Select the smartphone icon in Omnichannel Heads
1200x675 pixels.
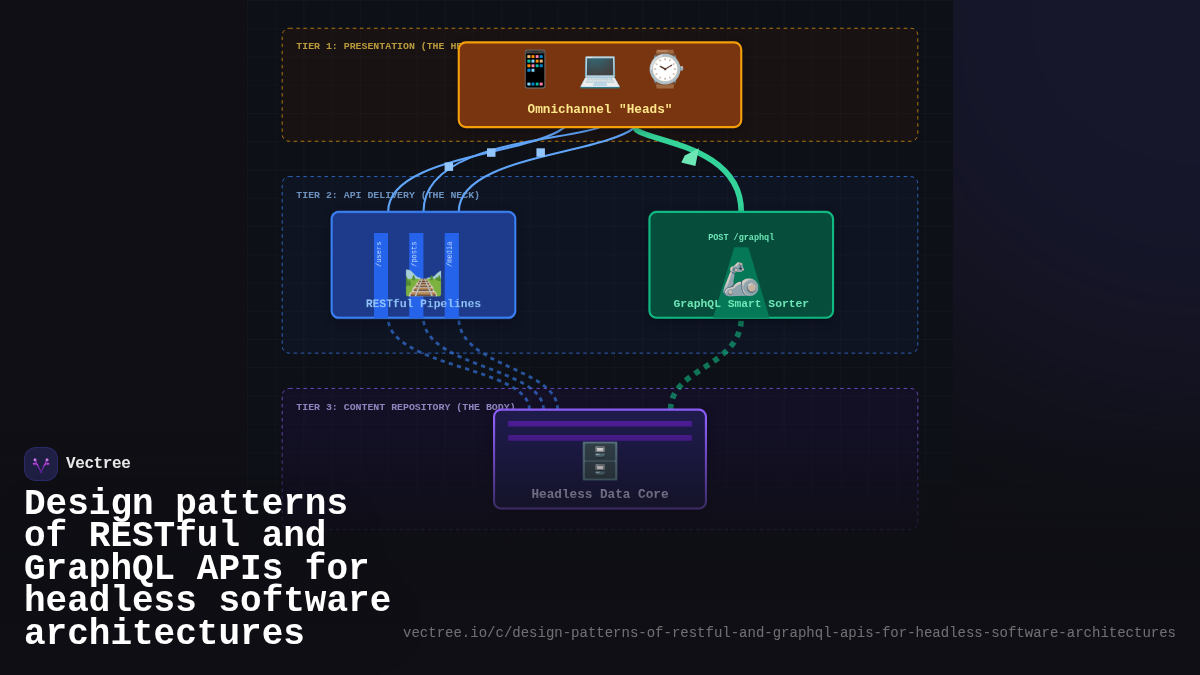(534, 69)
